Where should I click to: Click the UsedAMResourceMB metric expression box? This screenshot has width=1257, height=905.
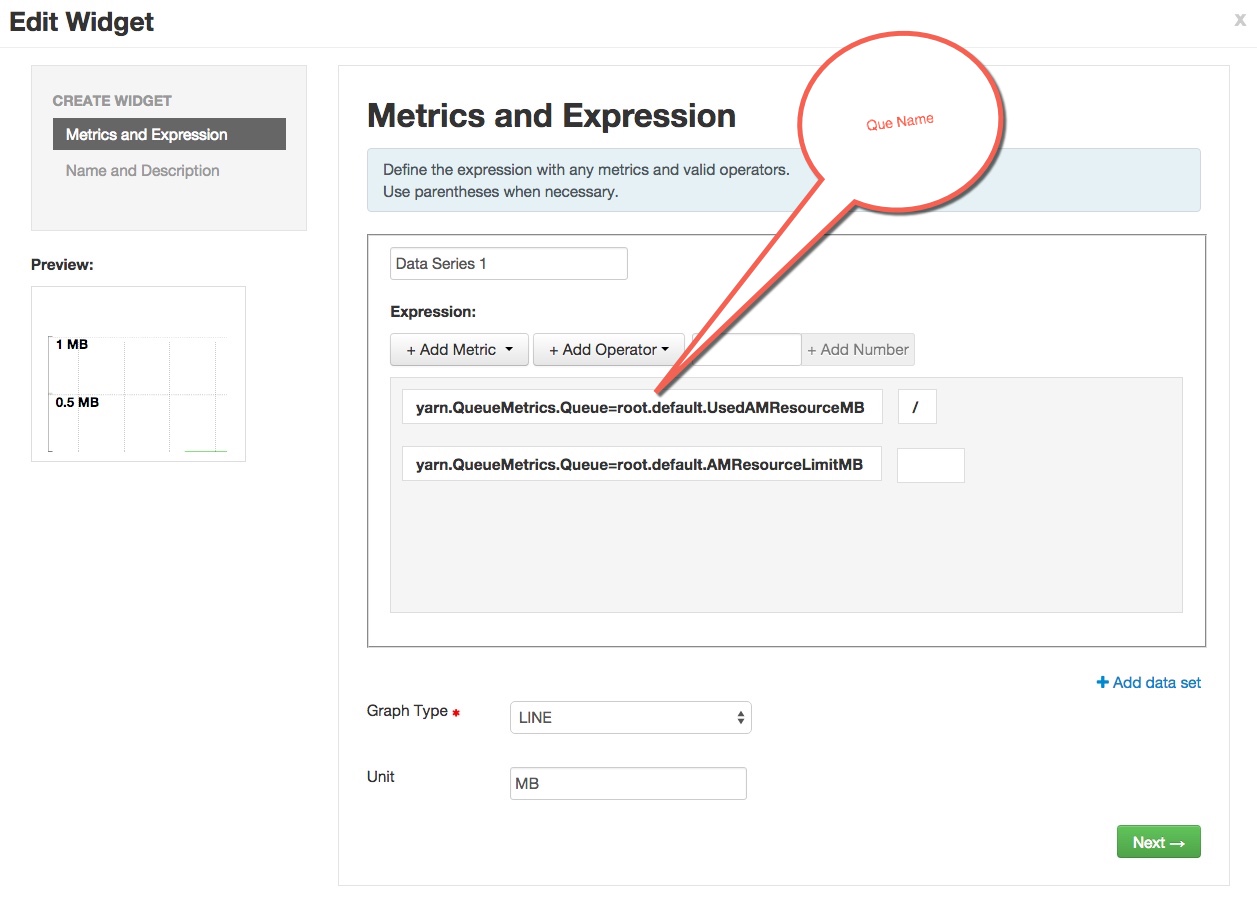(641, 406)
